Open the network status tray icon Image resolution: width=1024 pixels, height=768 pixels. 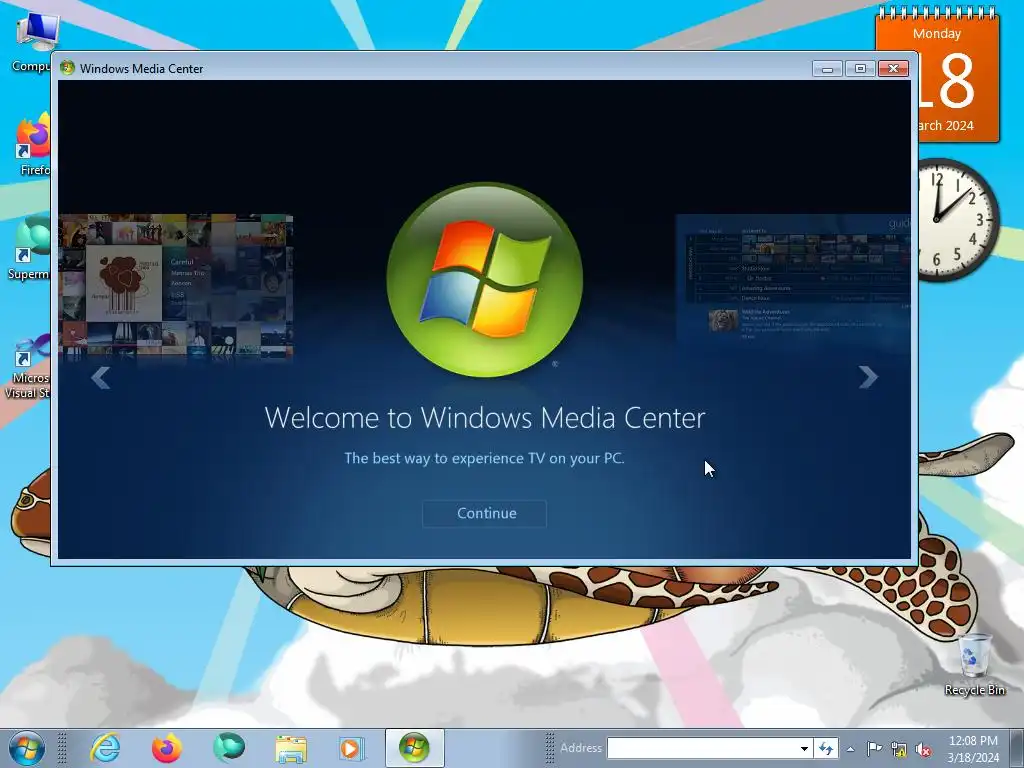click(x=899, y=749)
